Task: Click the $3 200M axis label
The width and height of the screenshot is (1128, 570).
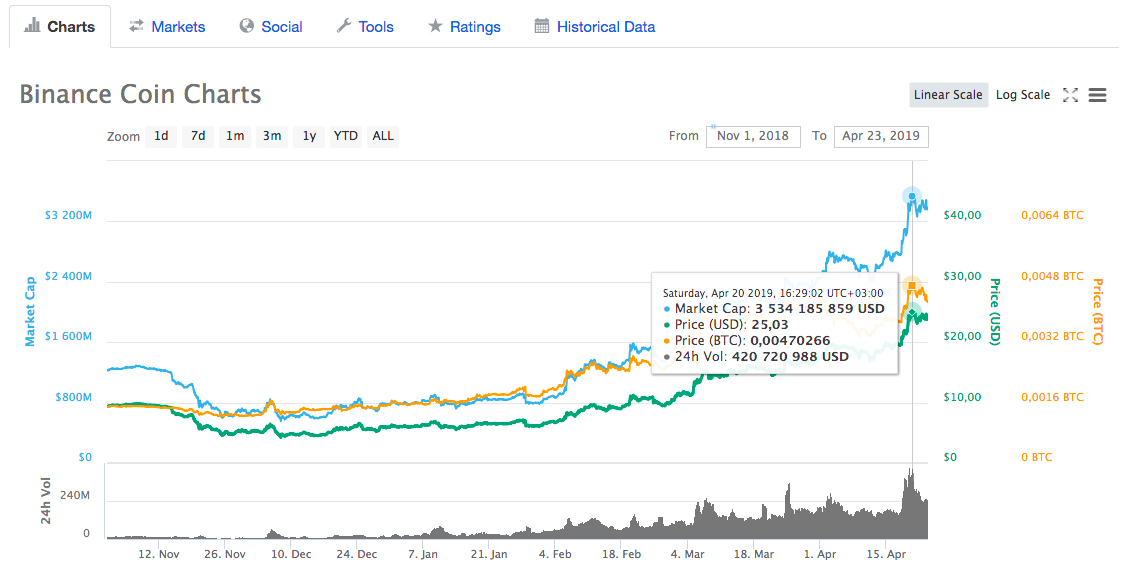Action: click(x=68, y=215)
